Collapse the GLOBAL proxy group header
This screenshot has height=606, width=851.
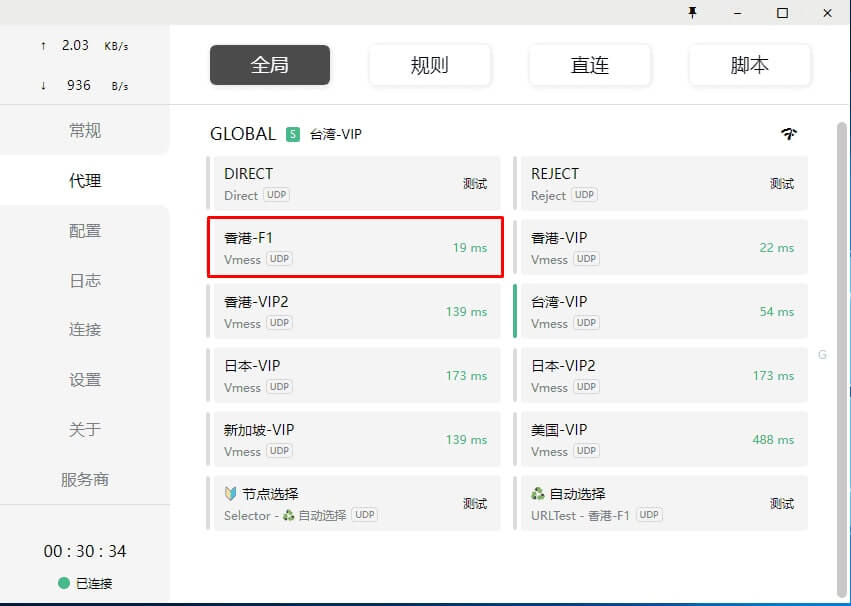(243, 134)
